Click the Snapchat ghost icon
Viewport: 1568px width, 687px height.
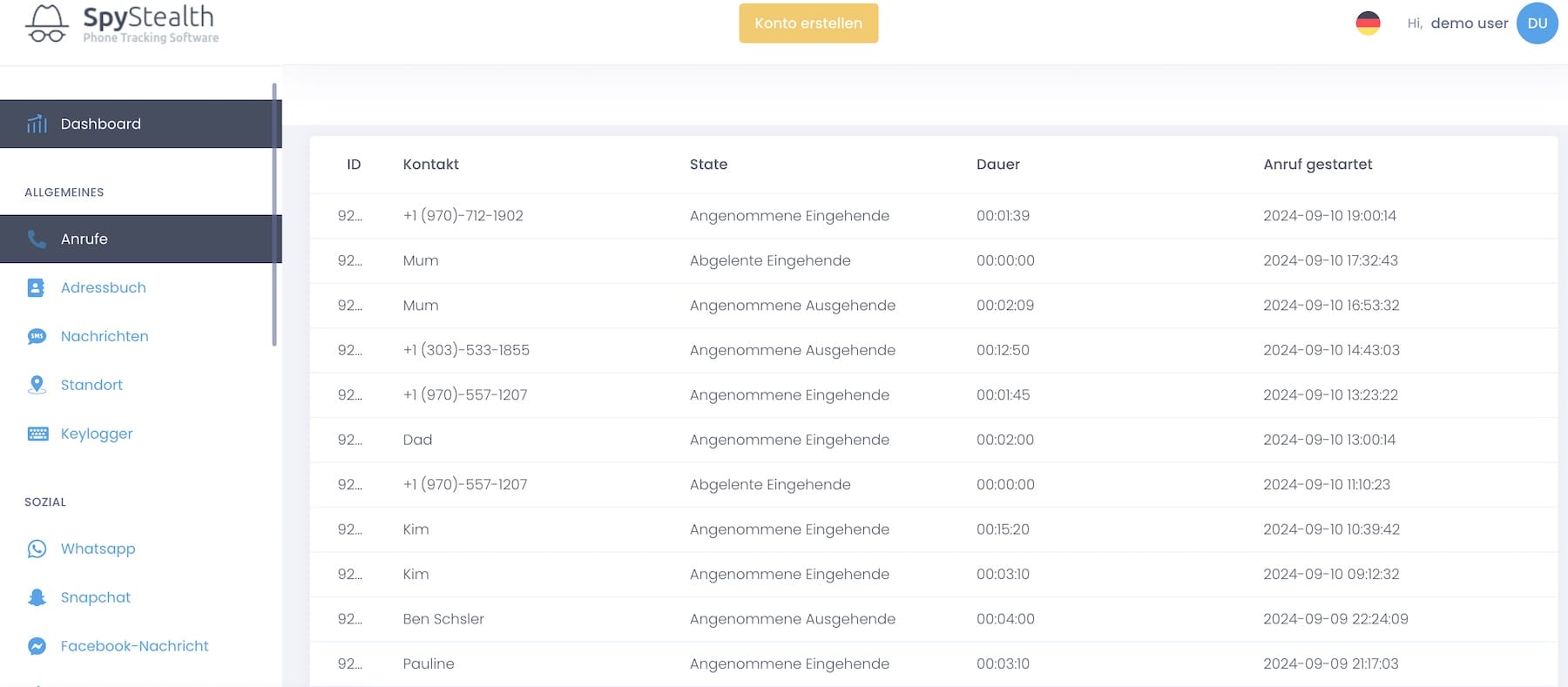tap(37, 597)
